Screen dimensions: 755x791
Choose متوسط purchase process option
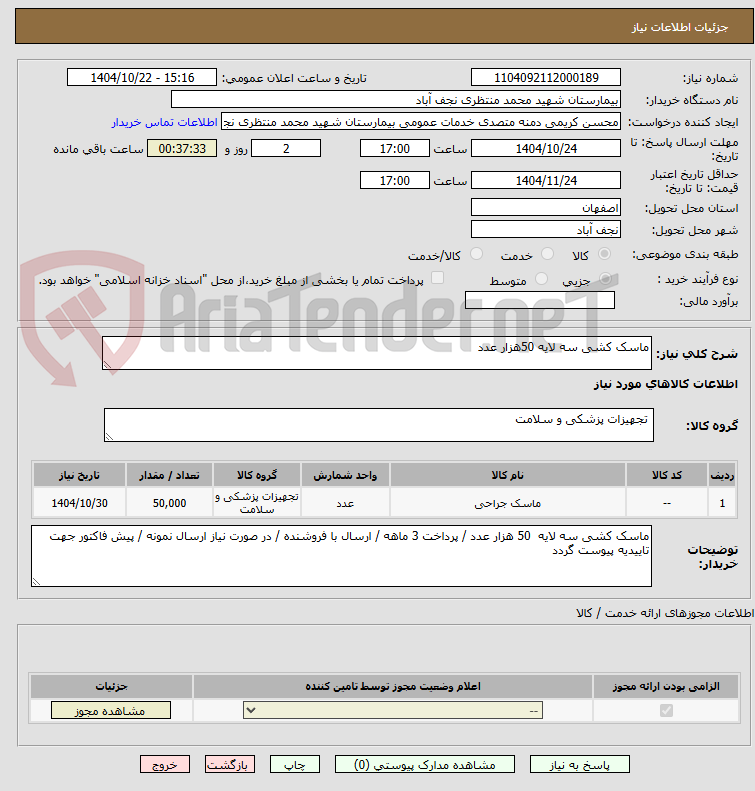[541, 278]
